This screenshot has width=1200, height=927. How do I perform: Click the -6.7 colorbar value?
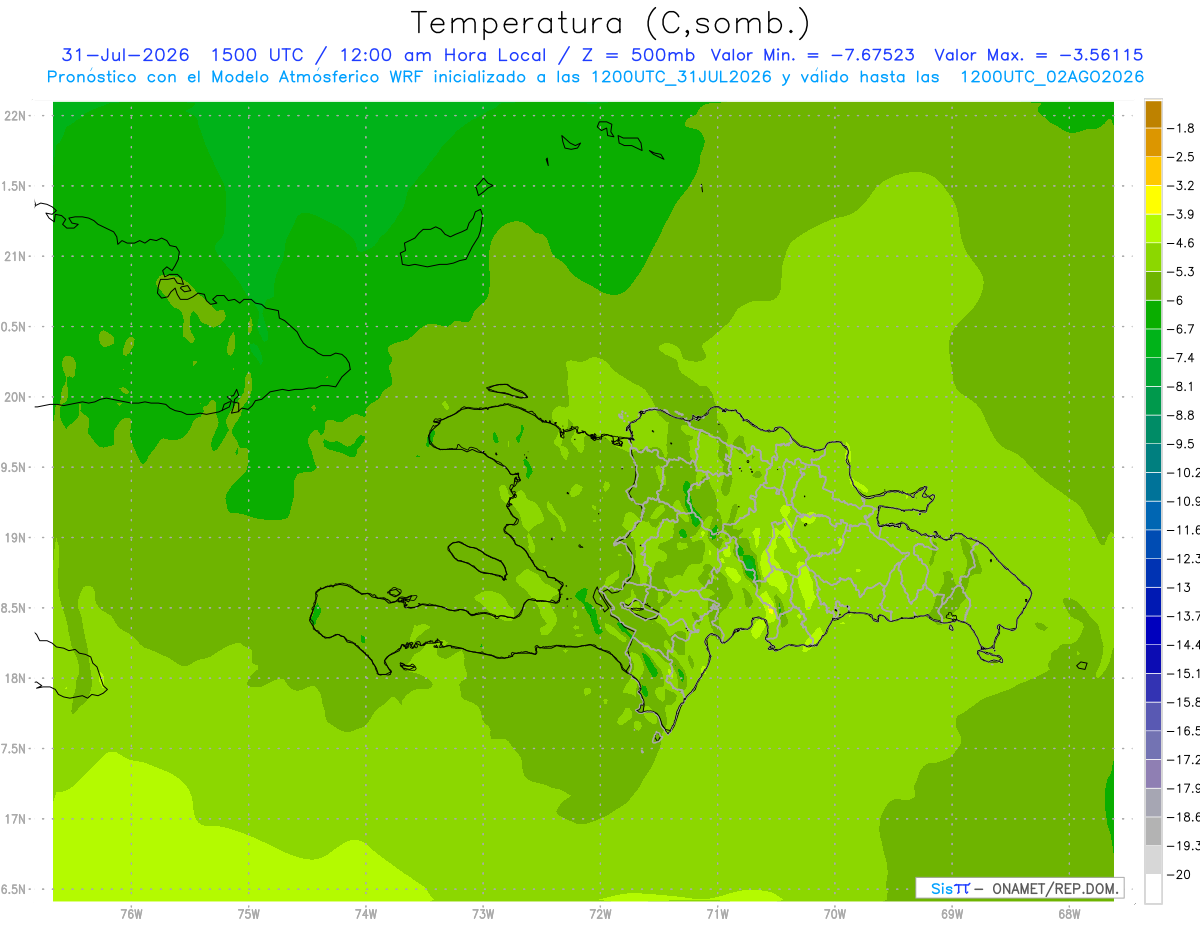(1182, 329)
